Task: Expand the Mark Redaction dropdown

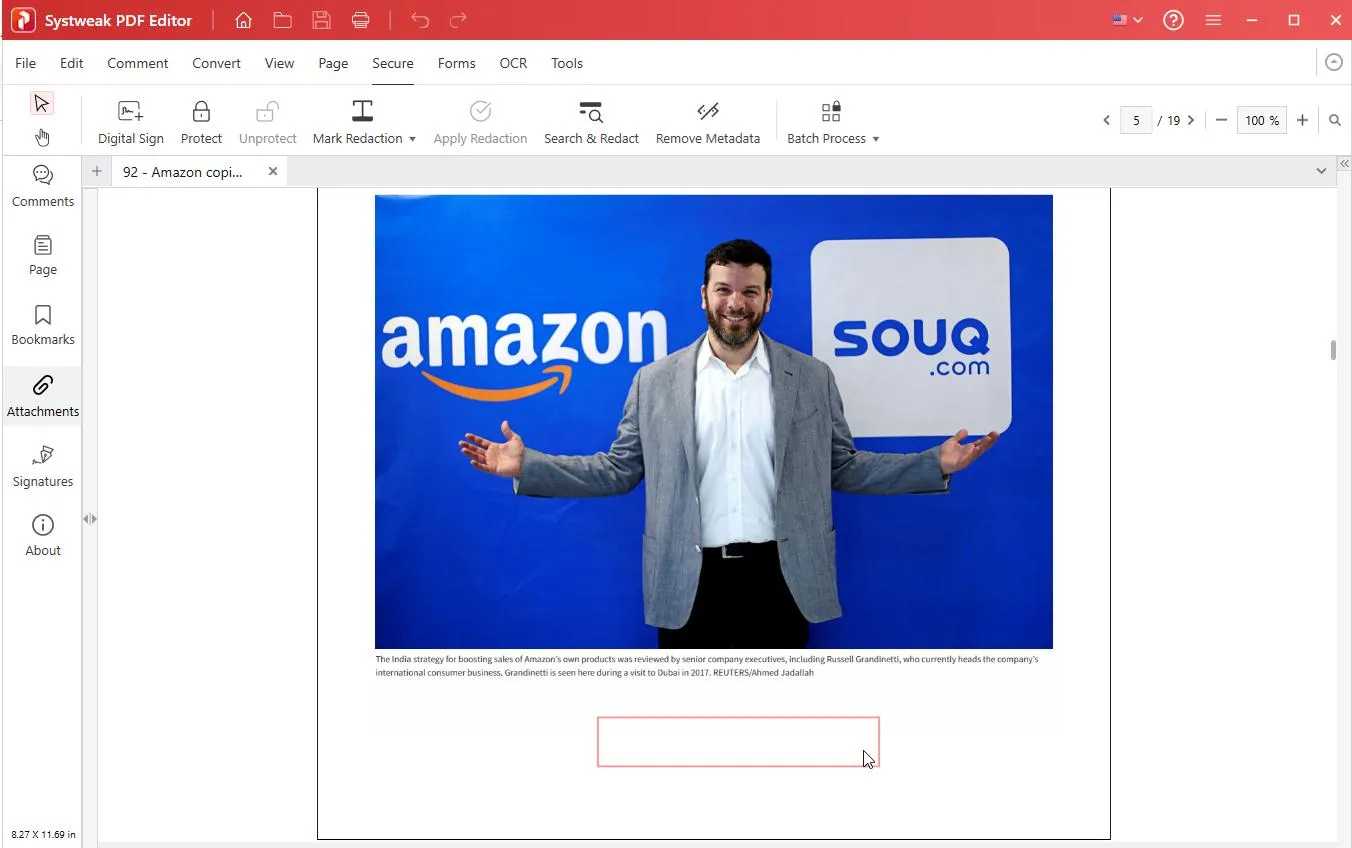Action: point(412,139)
